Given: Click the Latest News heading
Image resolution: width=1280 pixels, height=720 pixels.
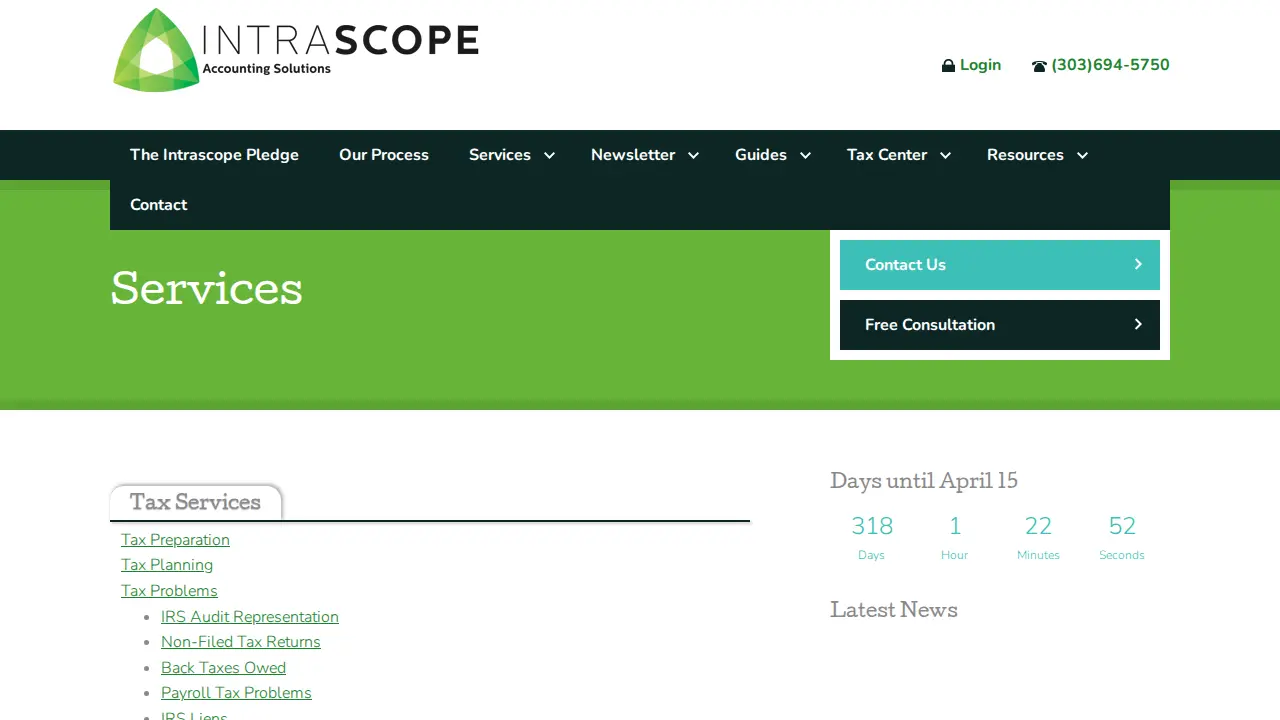Looking at the screenshot, I should (894, 610).
